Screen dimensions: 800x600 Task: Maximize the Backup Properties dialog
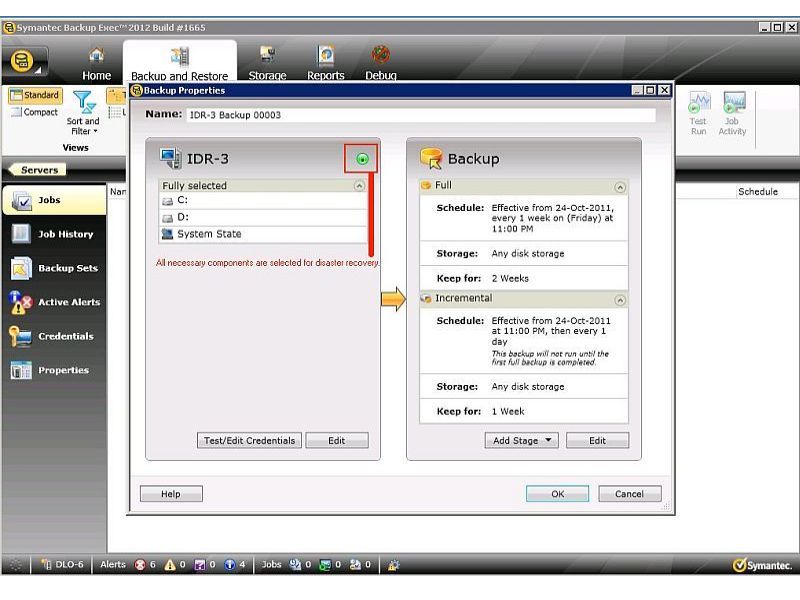pos(650,90)
